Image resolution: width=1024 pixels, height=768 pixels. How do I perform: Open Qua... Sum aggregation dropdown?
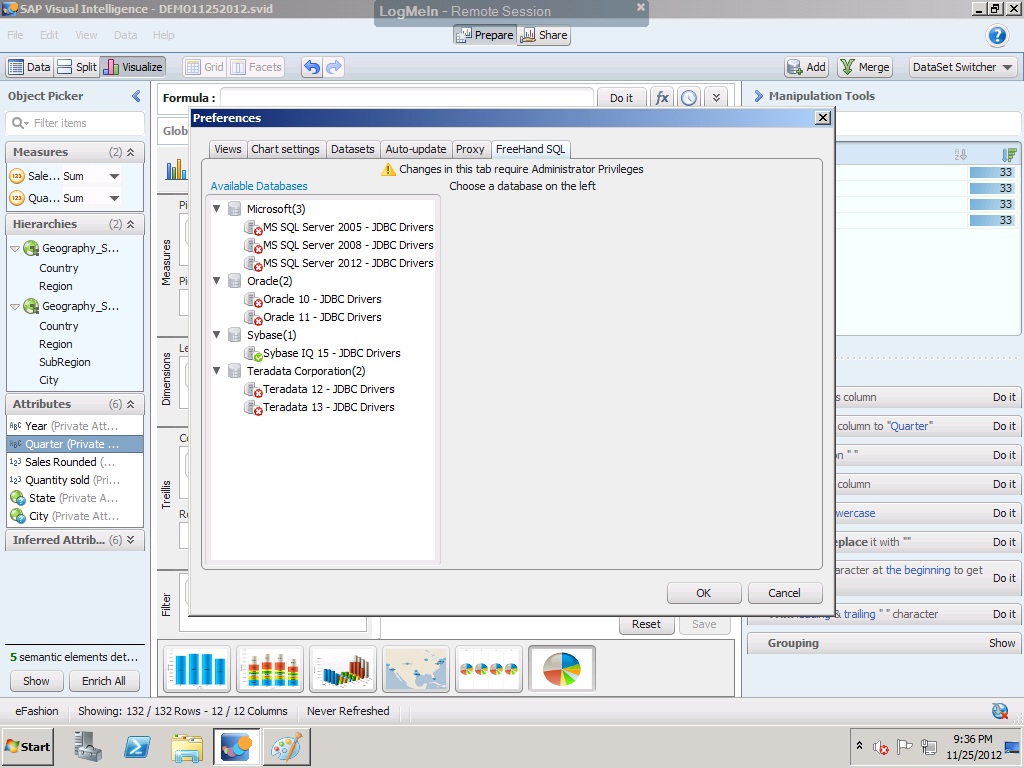coord(114,199)
